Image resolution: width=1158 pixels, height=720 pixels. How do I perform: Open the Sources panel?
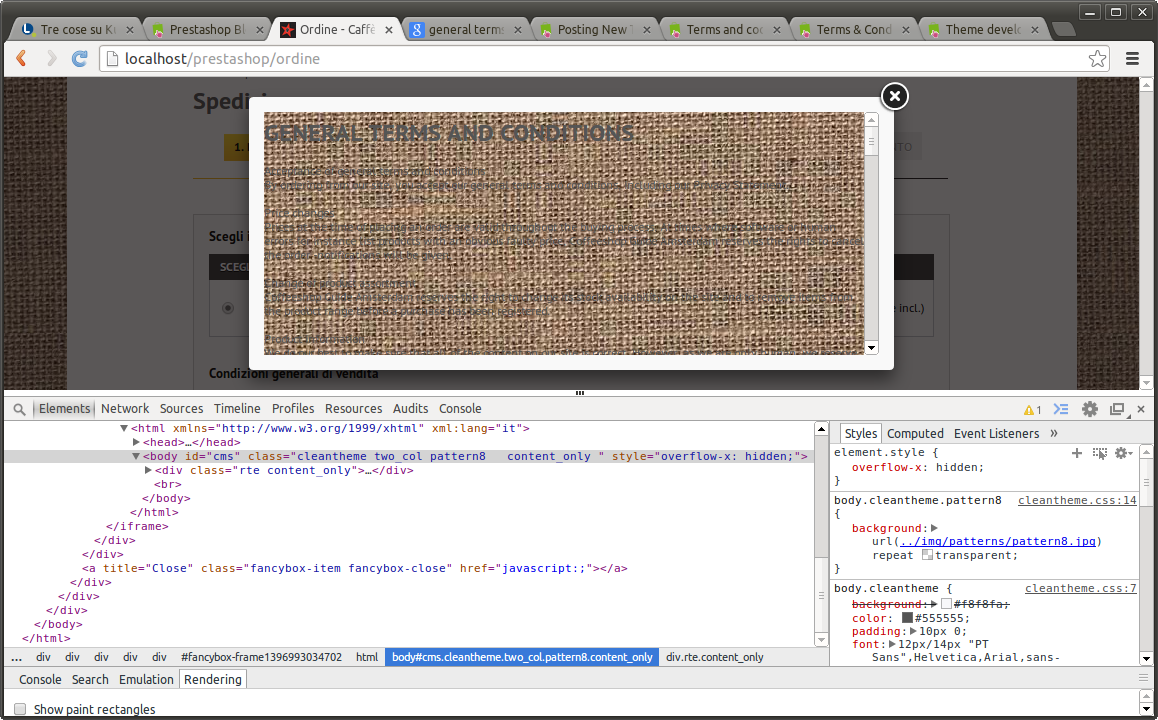pyautogui.click(x=182, y=408)
